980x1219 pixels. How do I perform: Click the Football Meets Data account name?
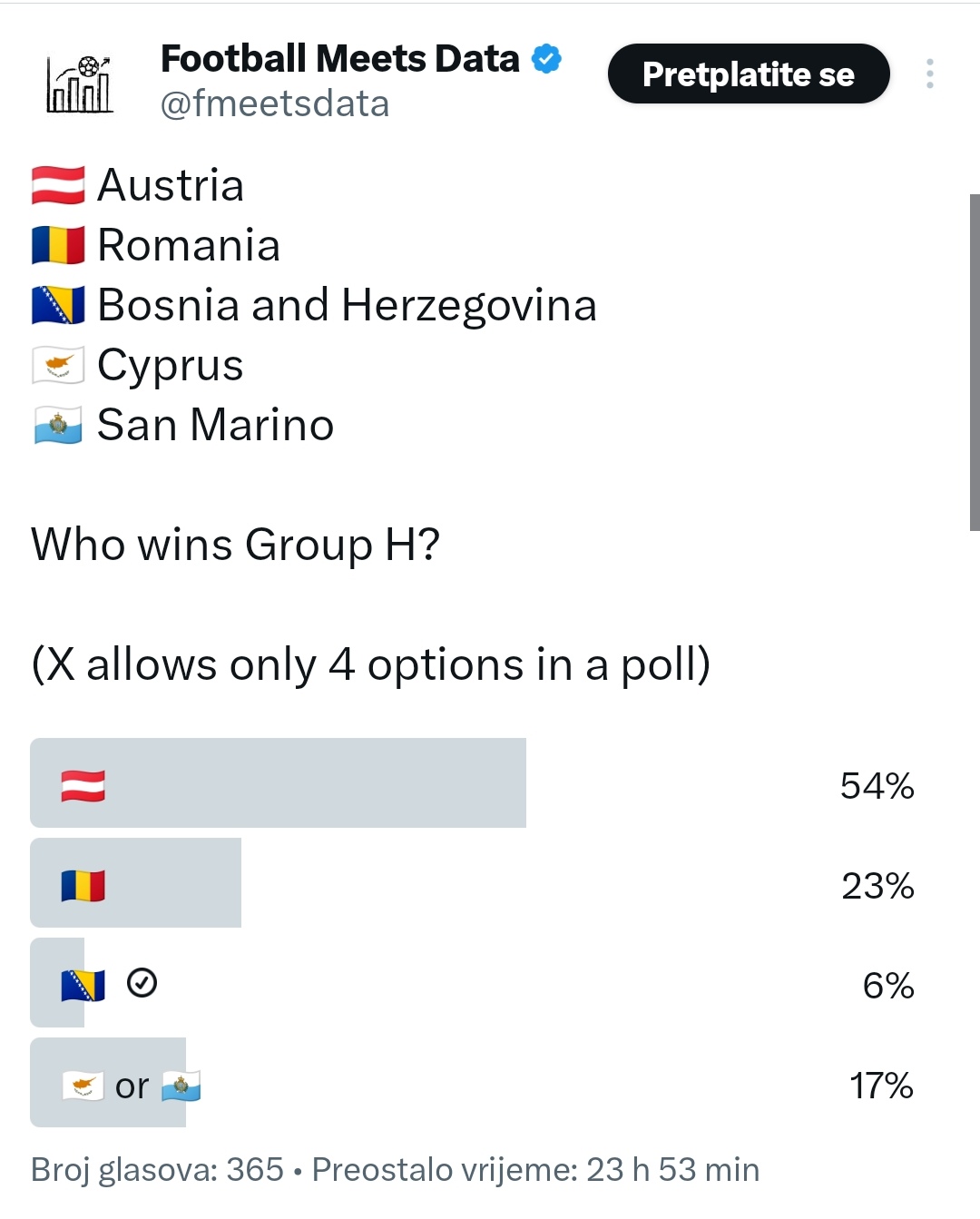(340, 59)
